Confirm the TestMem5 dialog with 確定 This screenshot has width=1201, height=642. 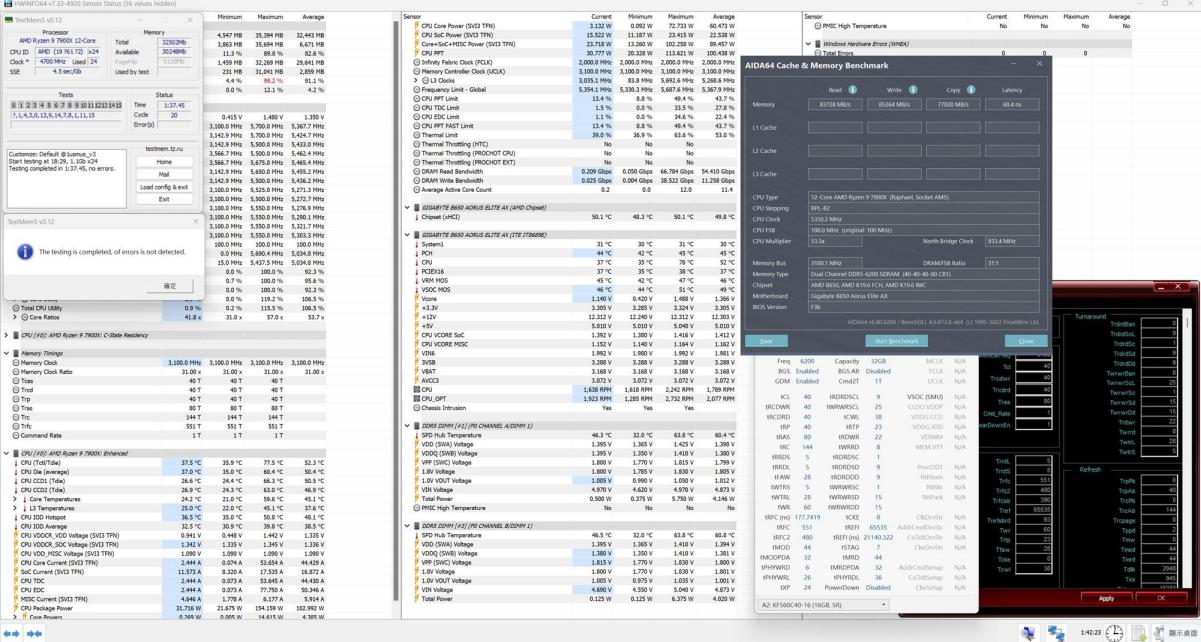pyautogui.click(x=170, y=286)
